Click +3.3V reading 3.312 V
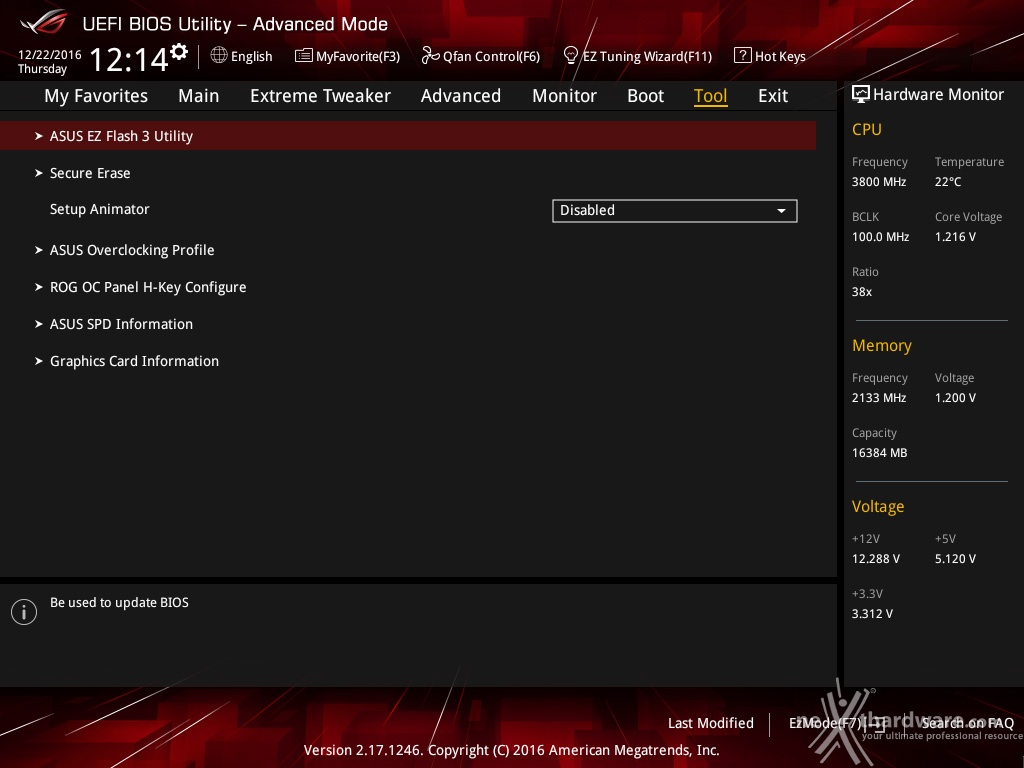The width and height of the screenshot is (1024, 768). (872, 613)
